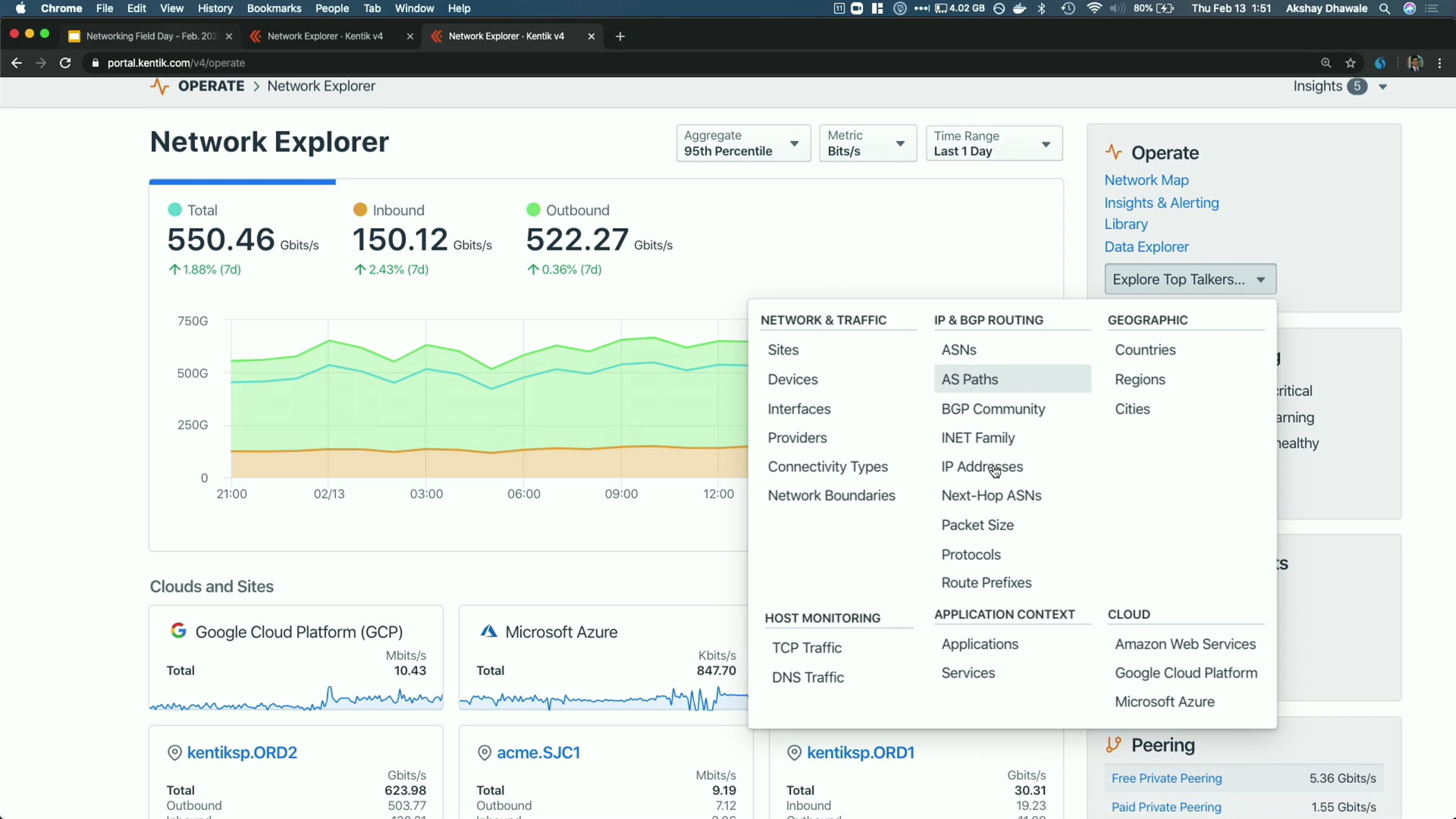Open the Aggregate 95th Percentile dropdown

tap(743, 143)
